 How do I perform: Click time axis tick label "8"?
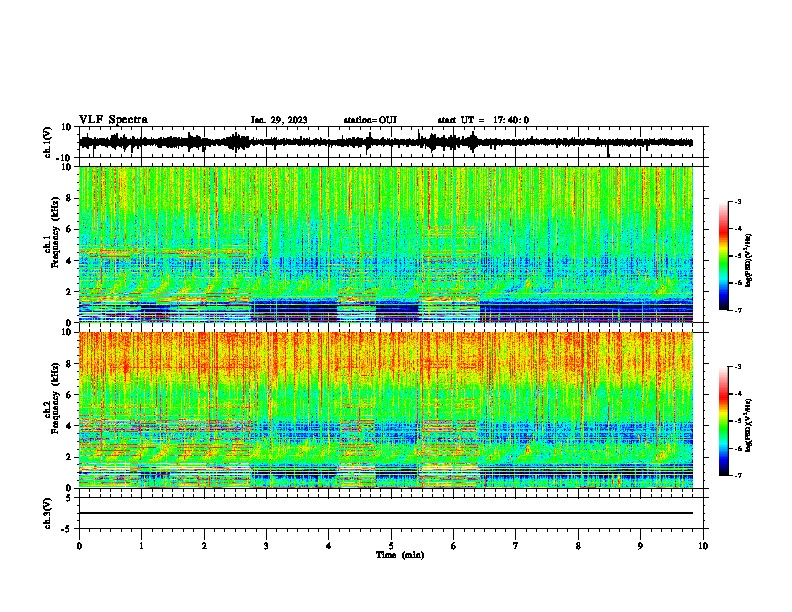coord(578,546)
